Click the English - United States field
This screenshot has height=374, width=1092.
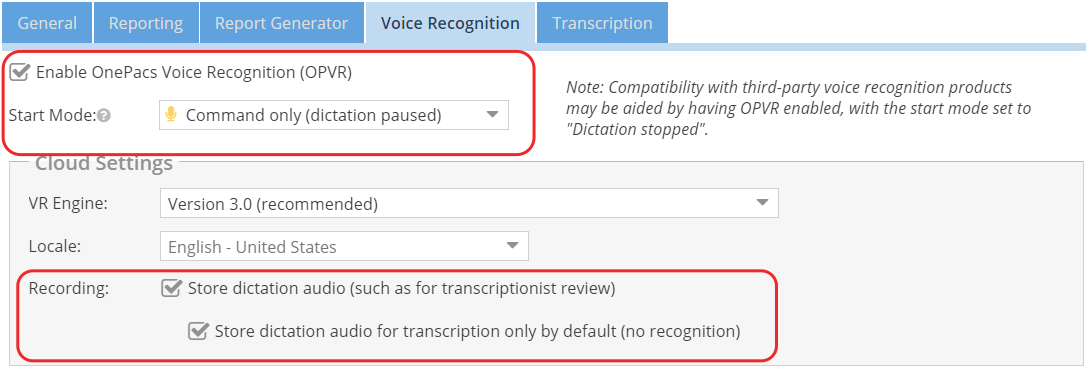click(344, 246)
